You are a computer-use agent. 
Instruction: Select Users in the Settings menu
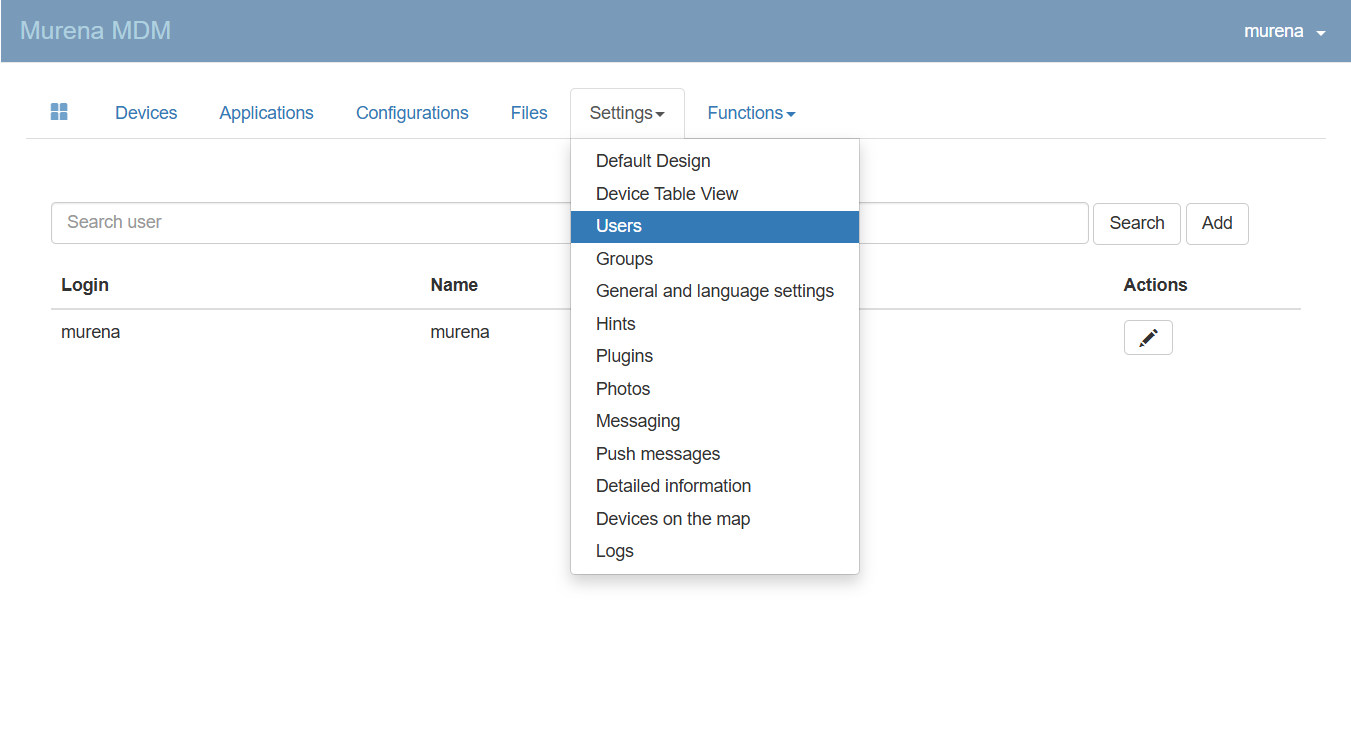(619, 226)
